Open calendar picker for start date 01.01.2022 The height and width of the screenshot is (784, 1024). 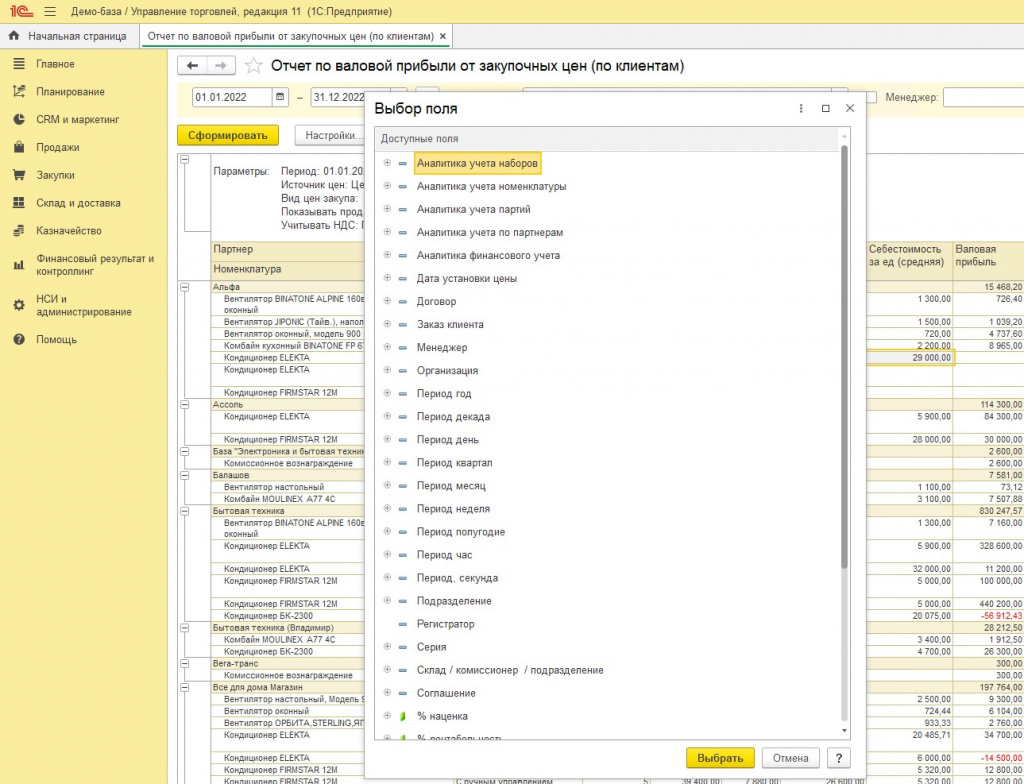tap(281, 98)
